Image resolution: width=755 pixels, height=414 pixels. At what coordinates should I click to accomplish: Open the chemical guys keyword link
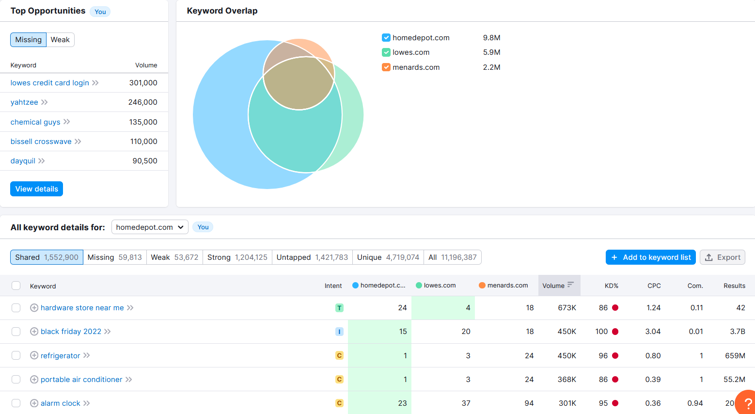coord(35,122)
